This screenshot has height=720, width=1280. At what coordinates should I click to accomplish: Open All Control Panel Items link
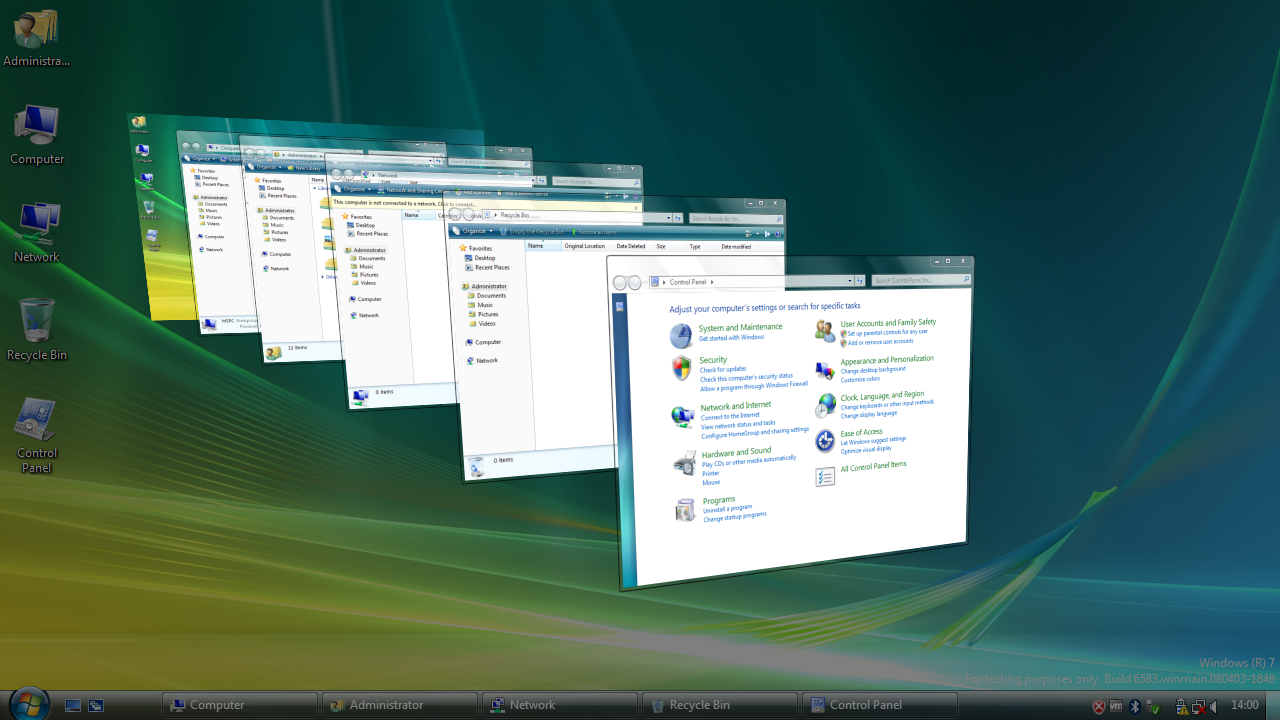point(873,466)
